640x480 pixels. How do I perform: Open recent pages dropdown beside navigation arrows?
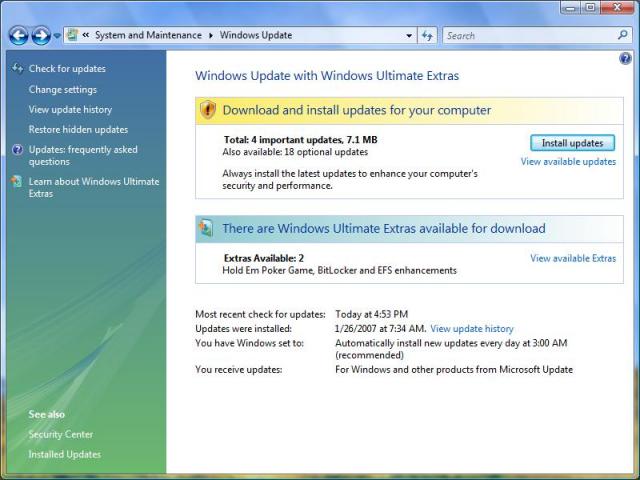[57, 36]
